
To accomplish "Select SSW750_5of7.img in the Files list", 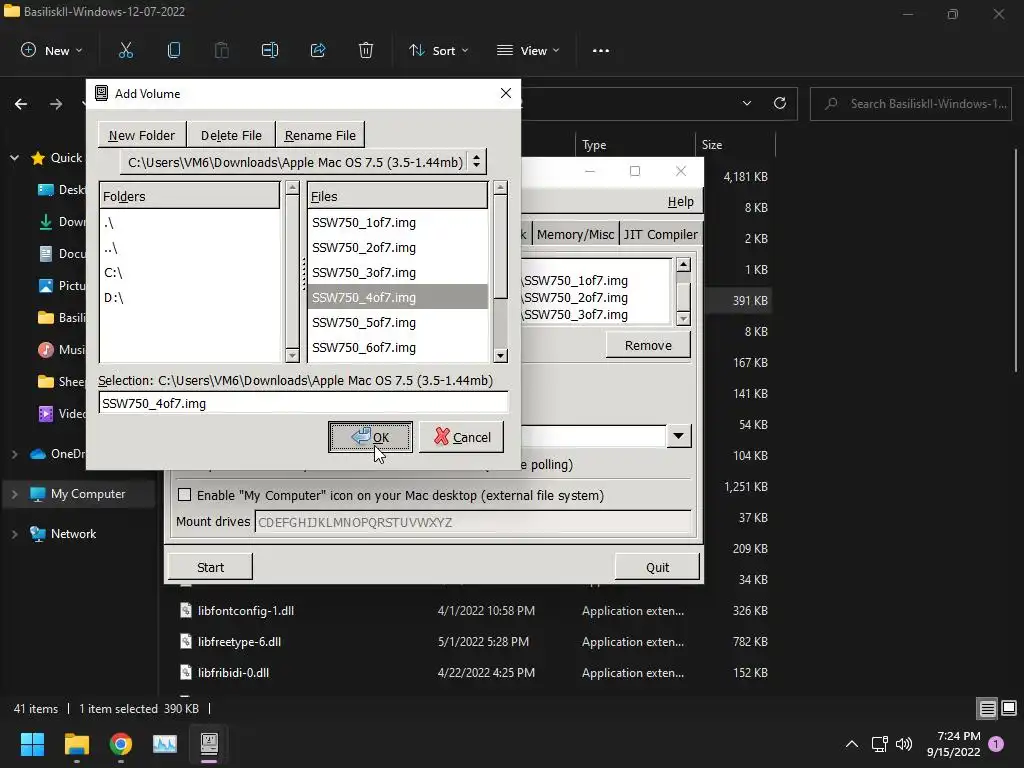I will [x=397, y=323].
